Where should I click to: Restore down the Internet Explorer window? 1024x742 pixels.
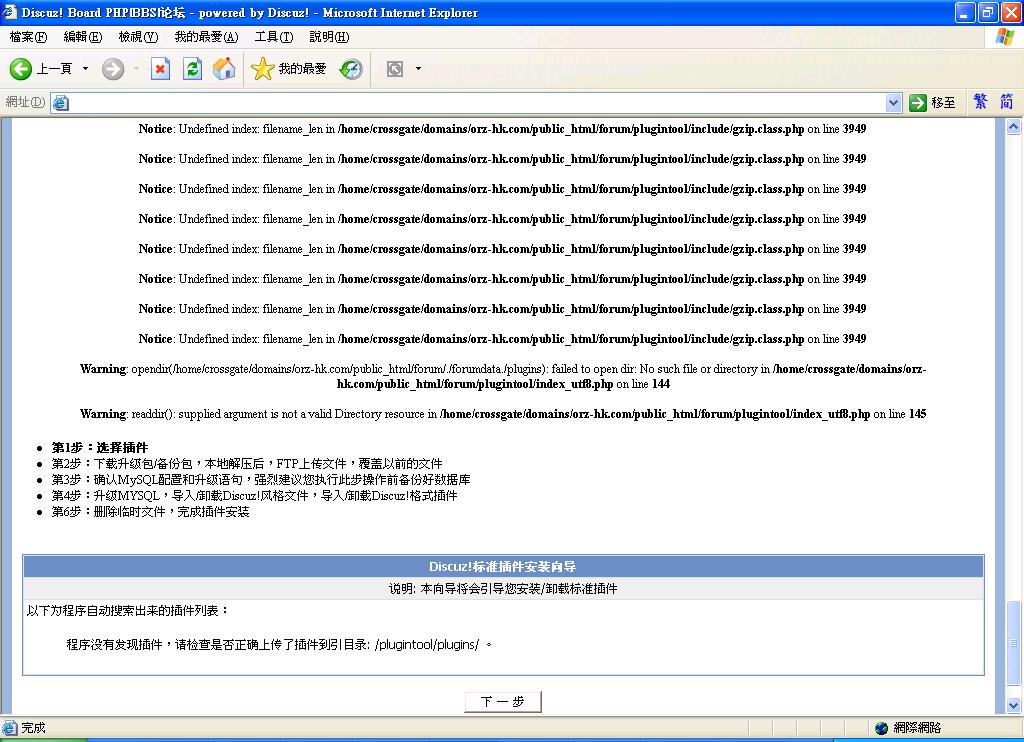(x=987, y=12)
